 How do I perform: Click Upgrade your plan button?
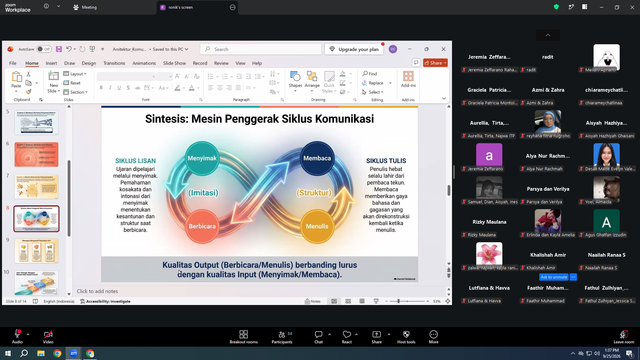coord(354,49)
